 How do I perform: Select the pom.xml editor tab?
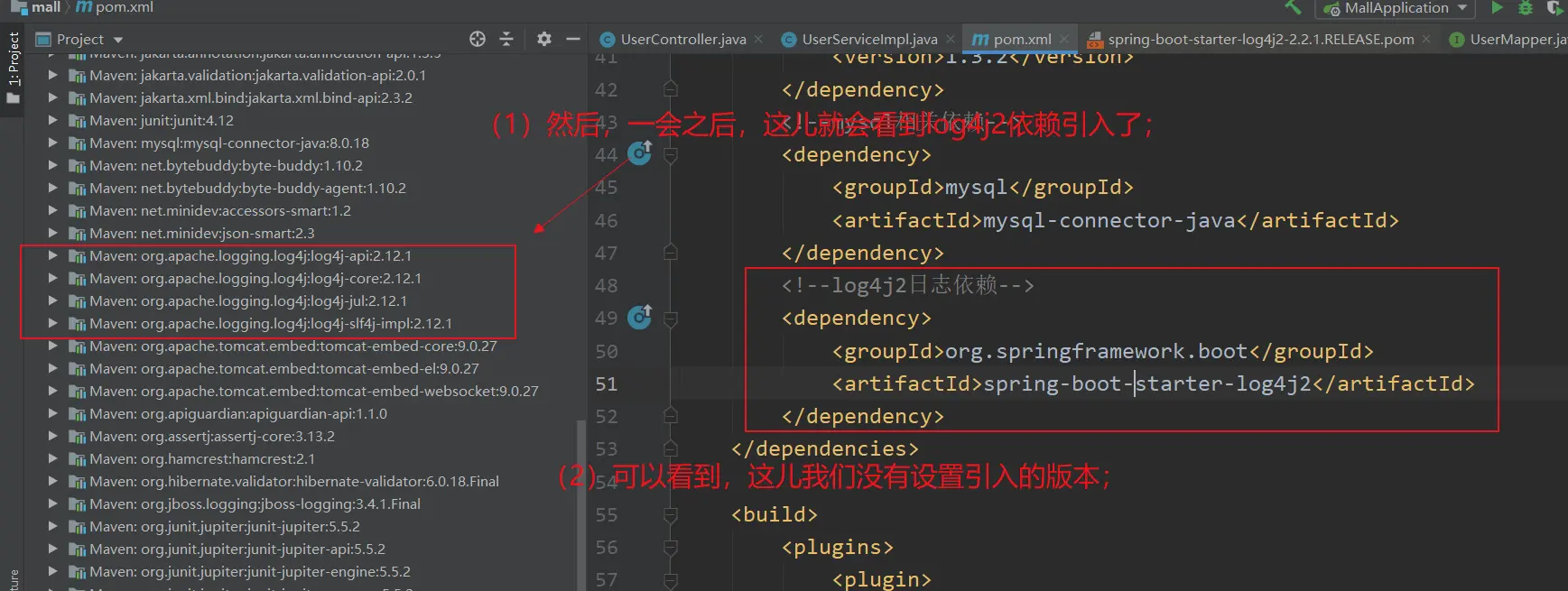[1022, 39]
